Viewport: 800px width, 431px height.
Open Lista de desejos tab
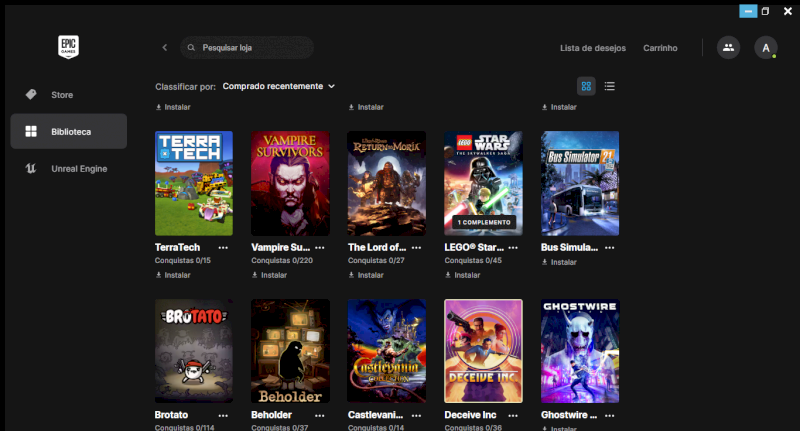[x=593, y=47]
